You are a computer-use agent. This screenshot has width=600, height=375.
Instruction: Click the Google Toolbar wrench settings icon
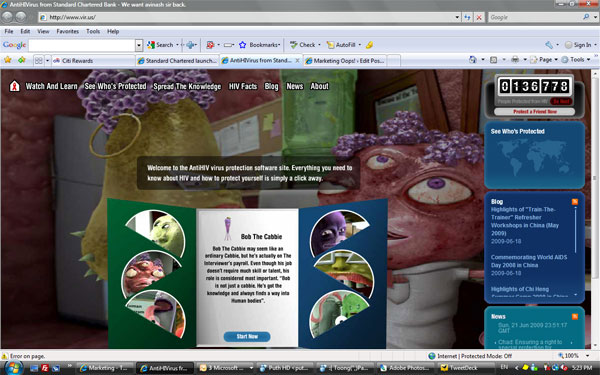(x=549, y=45)
